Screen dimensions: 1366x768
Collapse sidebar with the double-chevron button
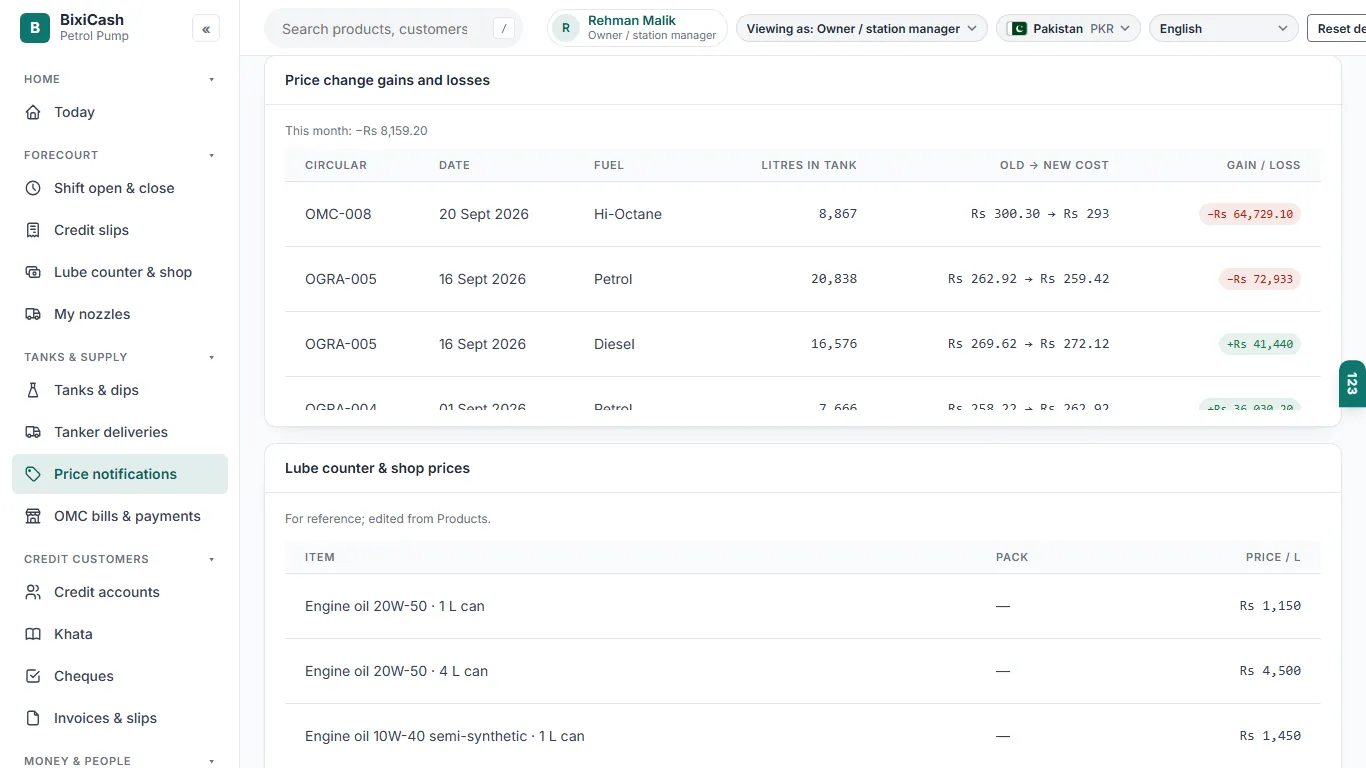pyautogui.click(x=206, y=29)
